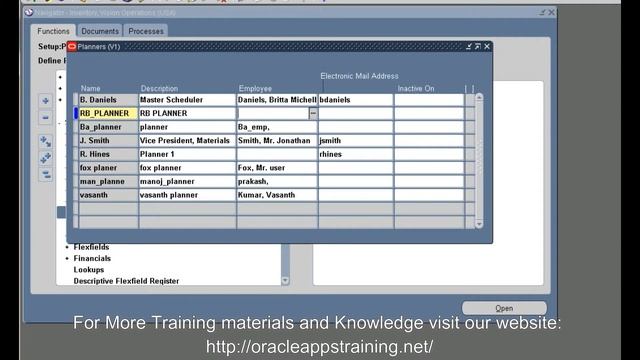Click Inactive On field of B. Daniels row
This screenshot has width=640, height=360.
(429, 100)
